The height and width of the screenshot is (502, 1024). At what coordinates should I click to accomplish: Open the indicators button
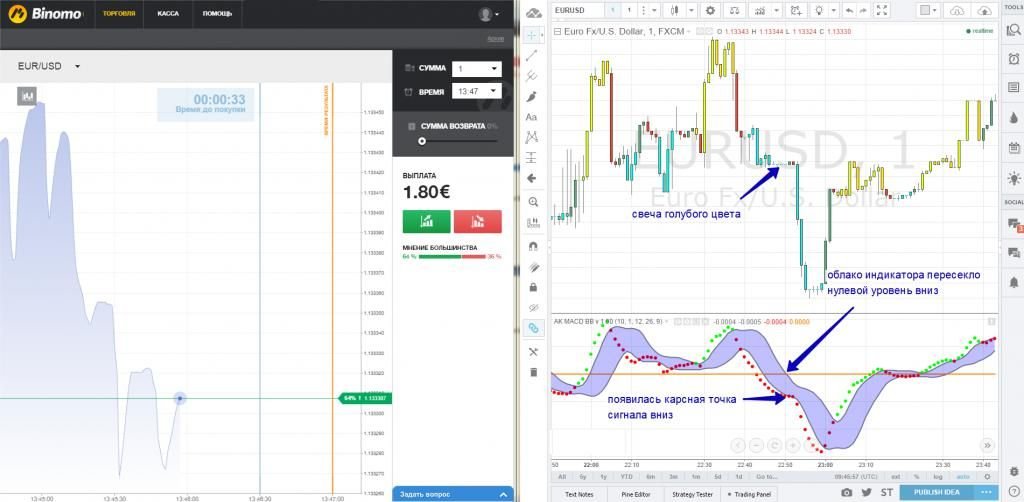pos(760,10)
